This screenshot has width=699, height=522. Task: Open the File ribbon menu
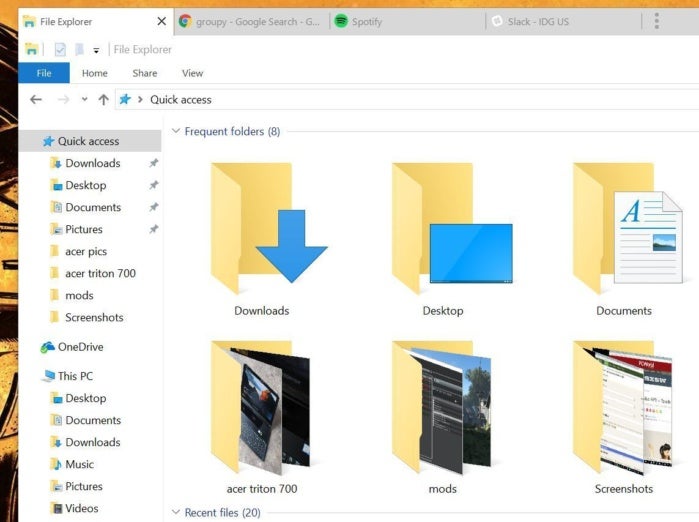44,73
